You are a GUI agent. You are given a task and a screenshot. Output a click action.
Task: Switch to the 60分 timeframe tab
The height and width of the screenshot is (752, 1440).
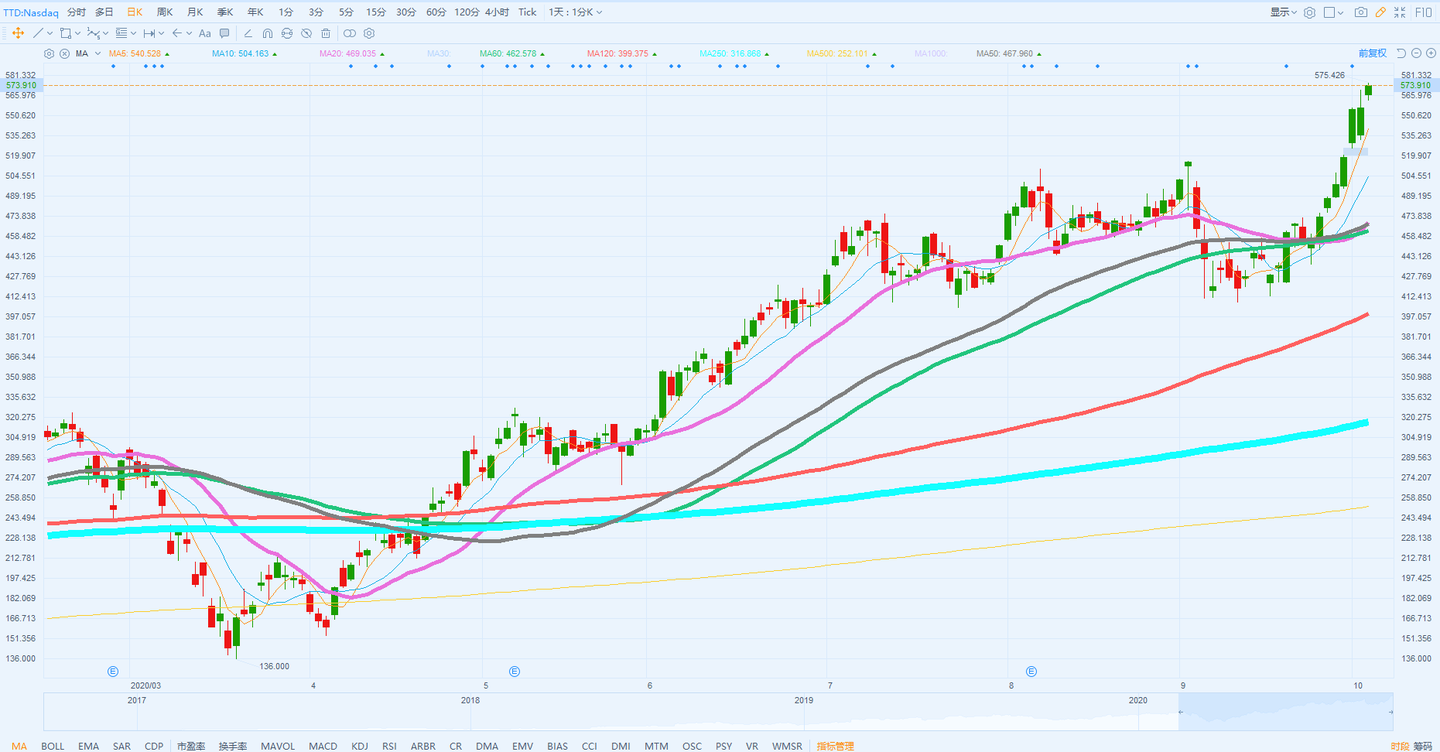436,12
